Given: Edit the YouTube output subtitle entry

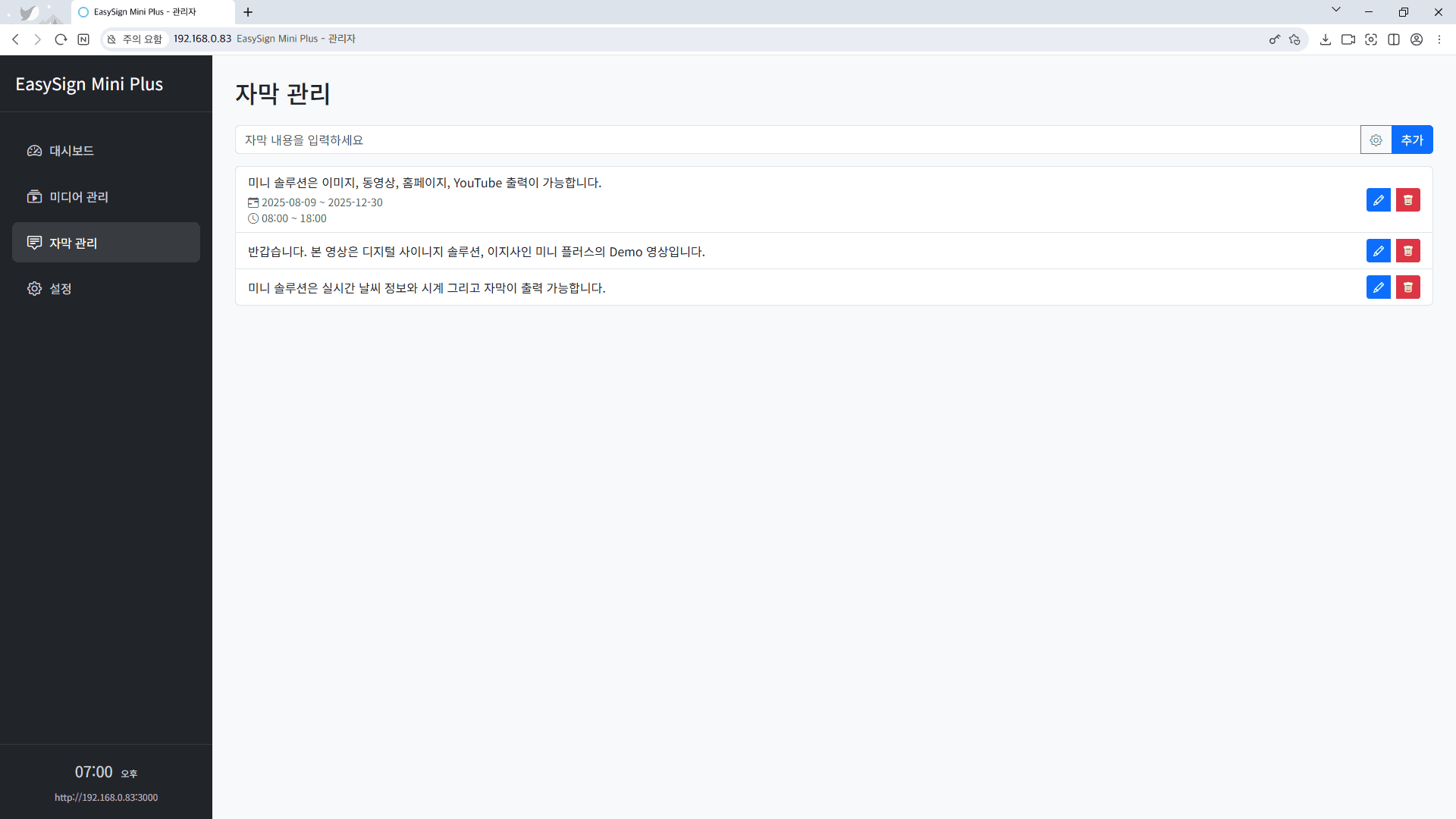Looking at the screenshot, I should tap(1378, 200).
